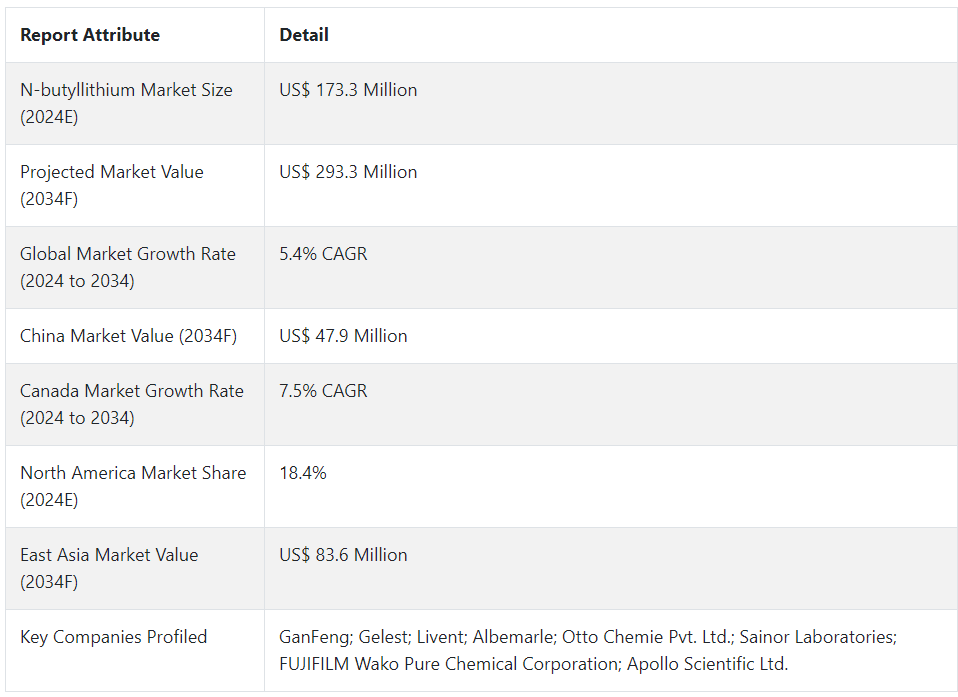Click the GanFeng company name

[x=315, y=637]
